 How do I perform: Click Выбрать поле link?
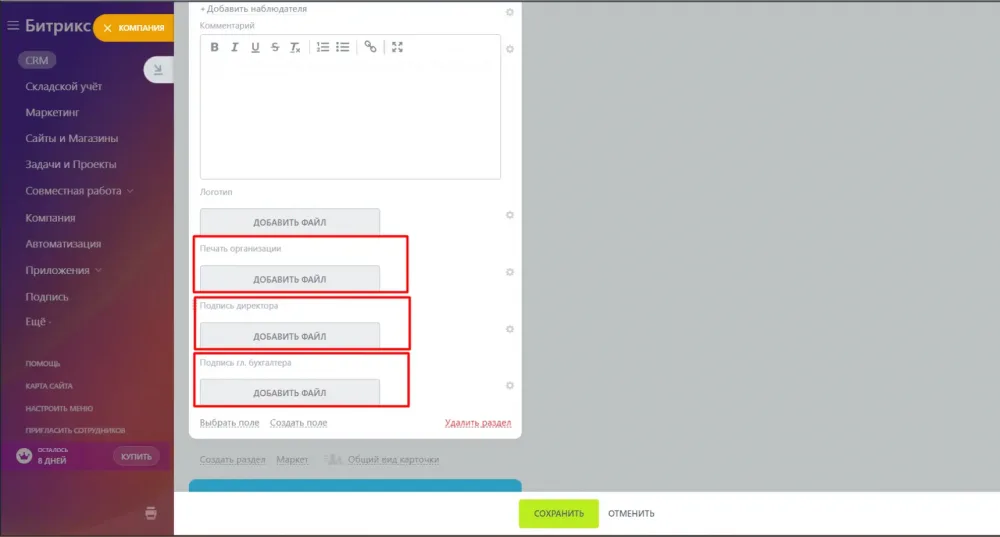pyautogui.click(x=230, y=423)
